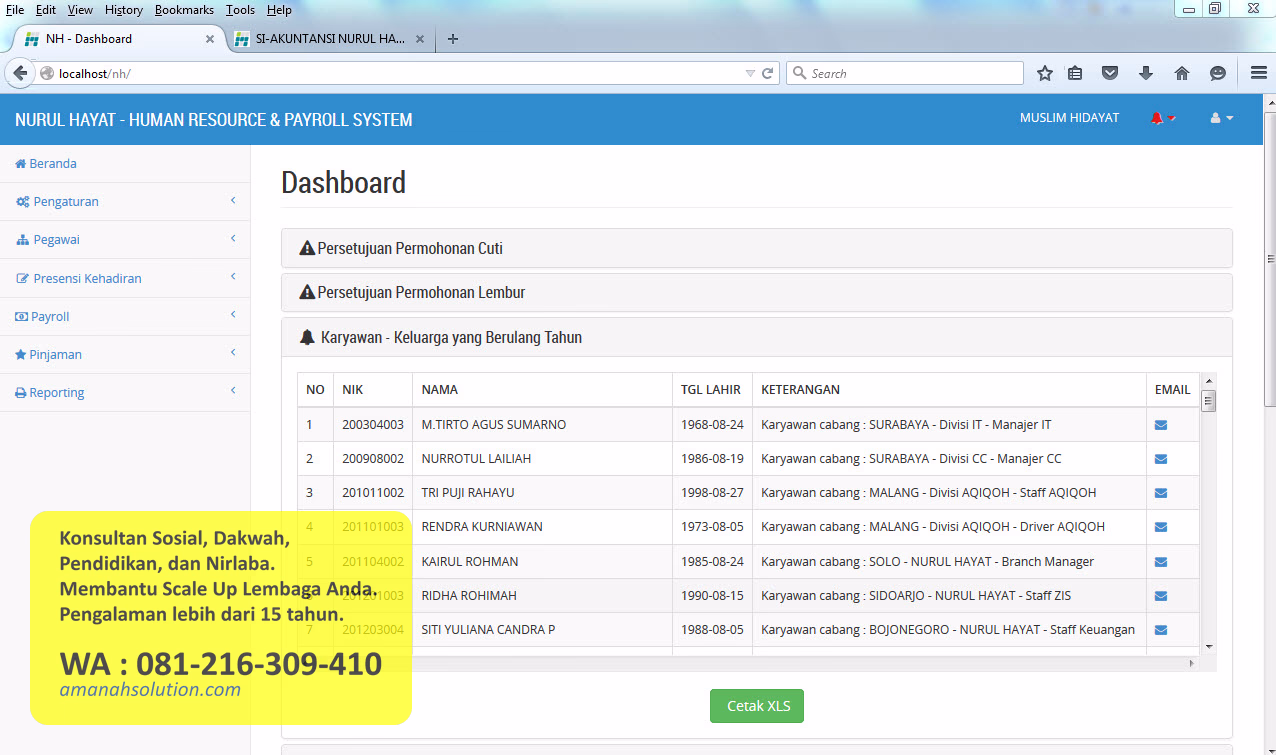
Task: Click the page's main vertical scrollbar
Action: pos(1270,260)
